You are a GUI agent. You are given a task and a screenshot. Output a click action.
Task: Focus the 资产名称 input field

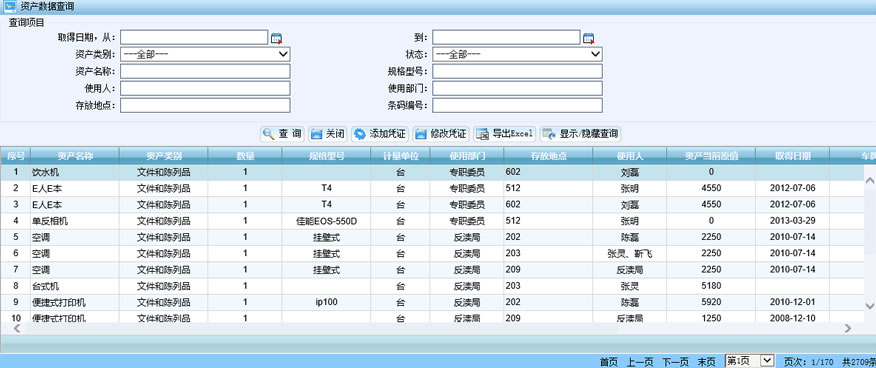coord(205,71)
